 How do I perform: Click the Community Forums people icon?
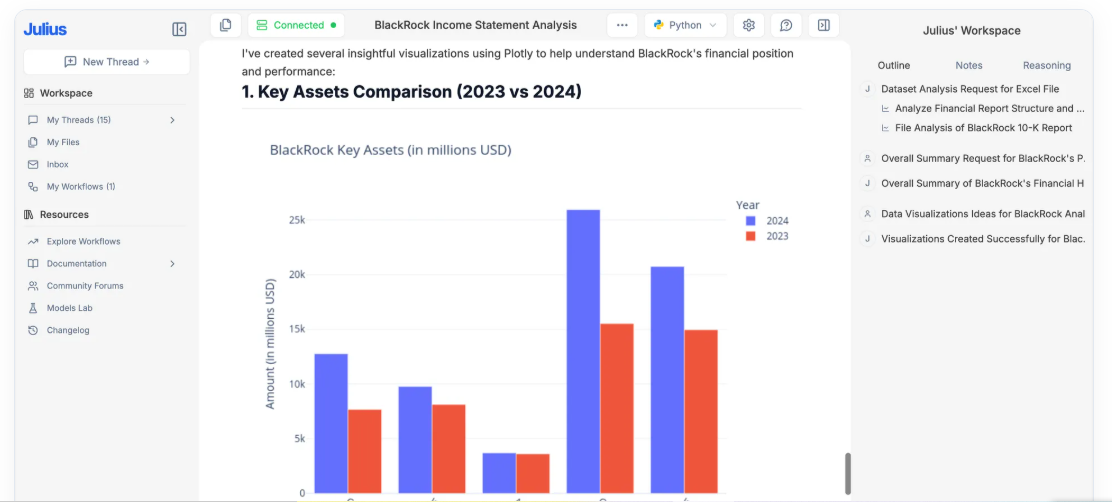33,286
